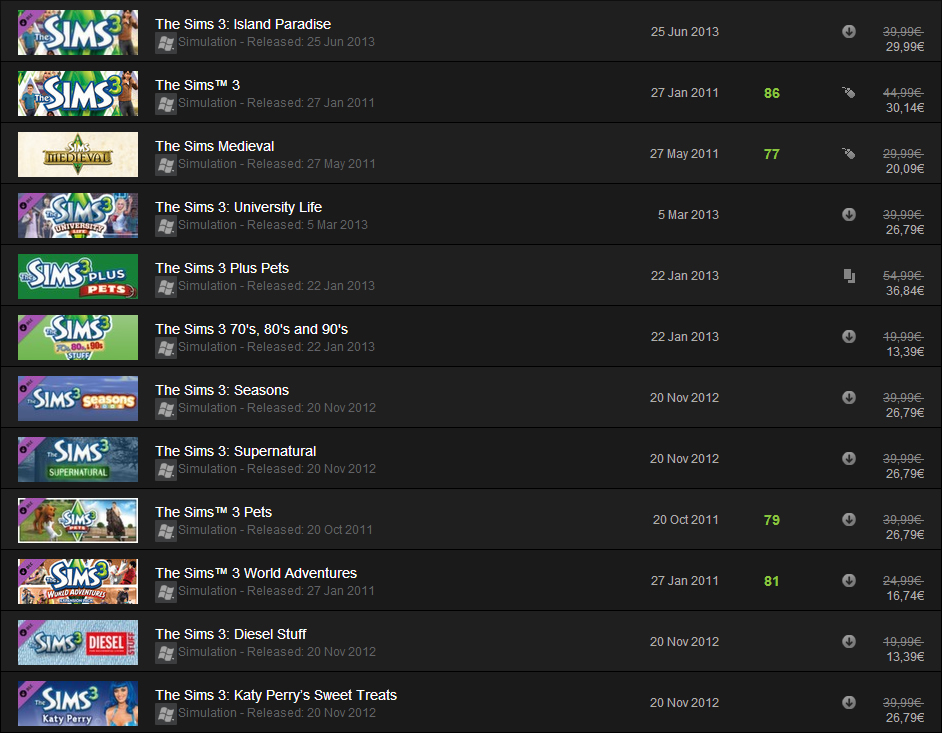Click the mouse icon in The Sims Medieval row
Image resolution: width=942 pixels, height=733 pixels.
tap(848, 153)
